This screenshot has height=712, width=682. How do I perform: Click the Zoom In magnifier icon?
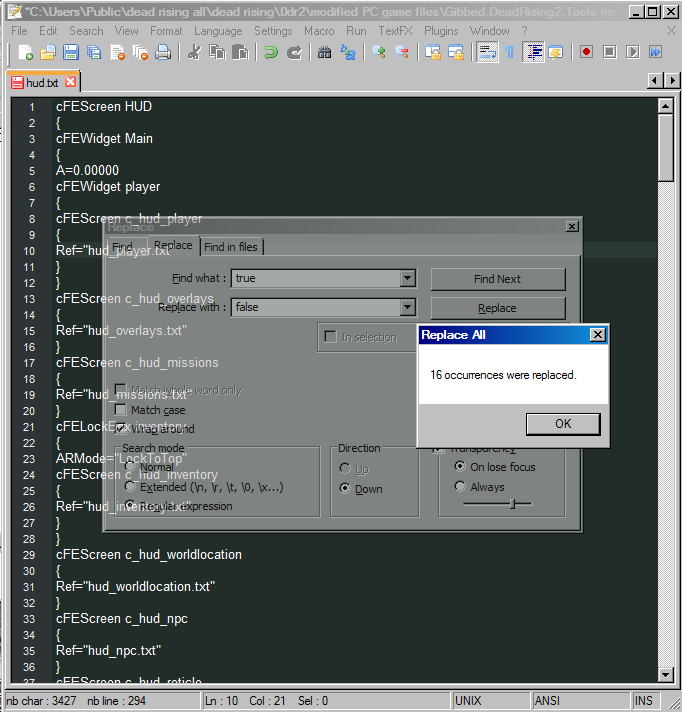pos(379,52)
